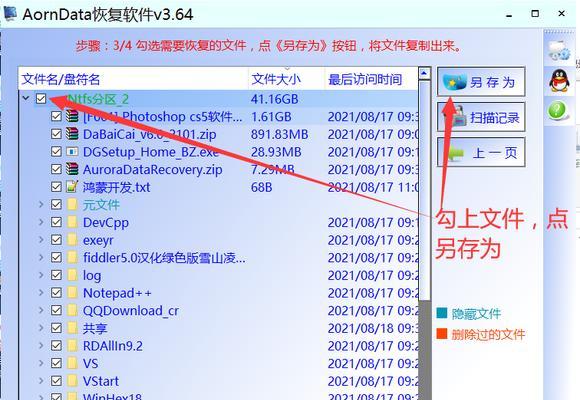Click the DGSetup_Home_BZ.exe file icon
This screenshot has height=400, width=580.
72,152
